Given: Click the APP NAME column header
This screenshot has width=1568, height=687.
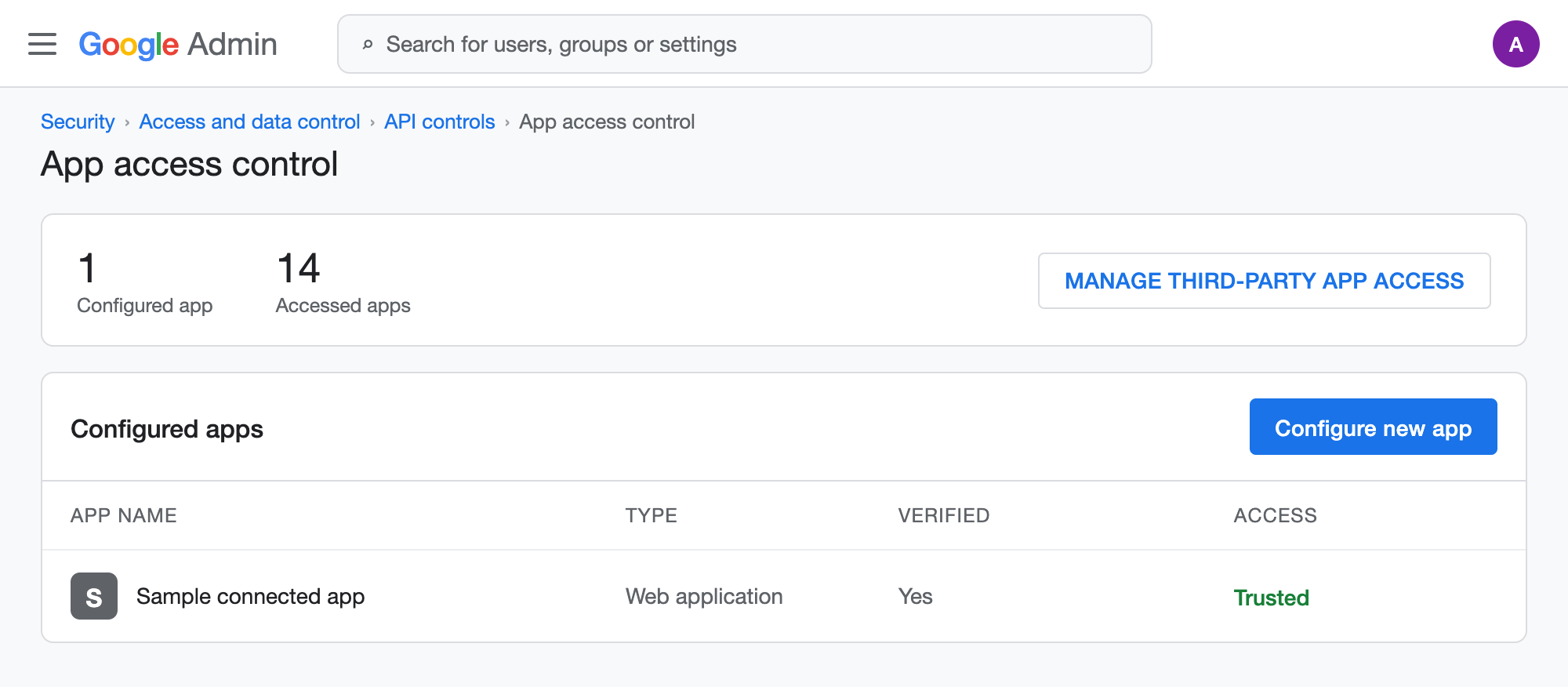Looking at the screenshot, I should [x=124, y=515].
